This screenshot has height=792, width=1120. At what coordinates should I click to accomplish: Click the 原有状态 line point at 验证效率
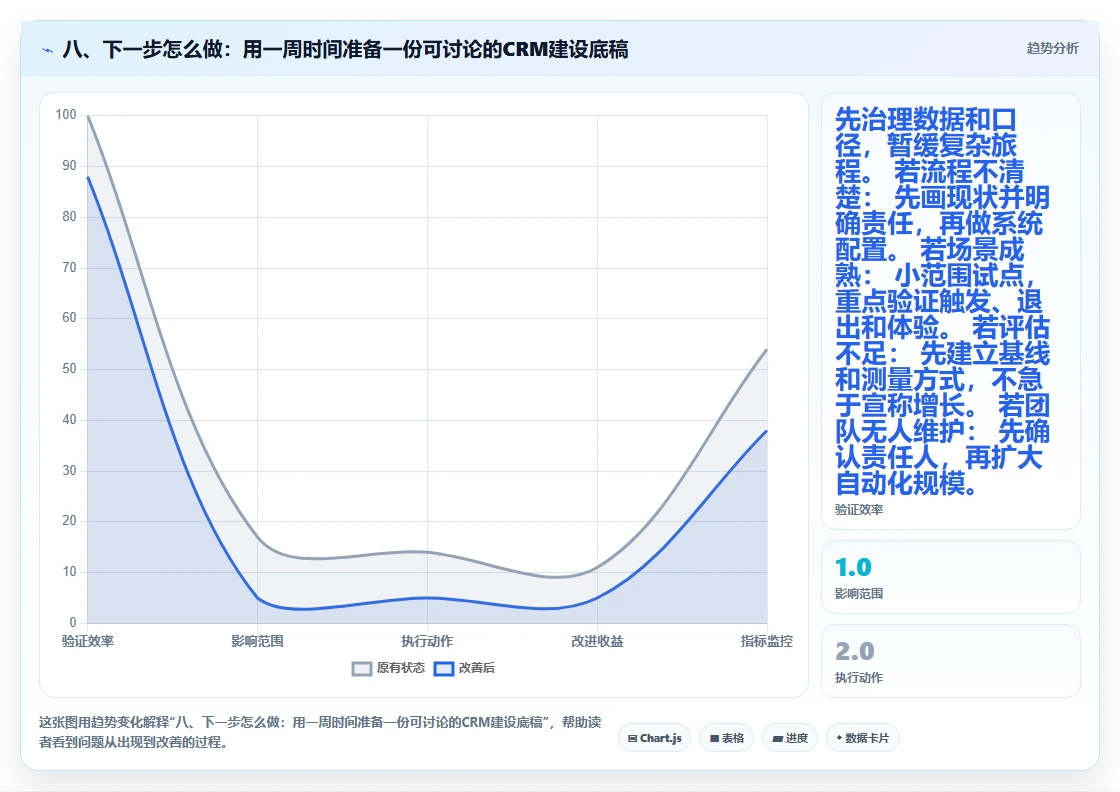pyautogui.click(x=88, y=116)
